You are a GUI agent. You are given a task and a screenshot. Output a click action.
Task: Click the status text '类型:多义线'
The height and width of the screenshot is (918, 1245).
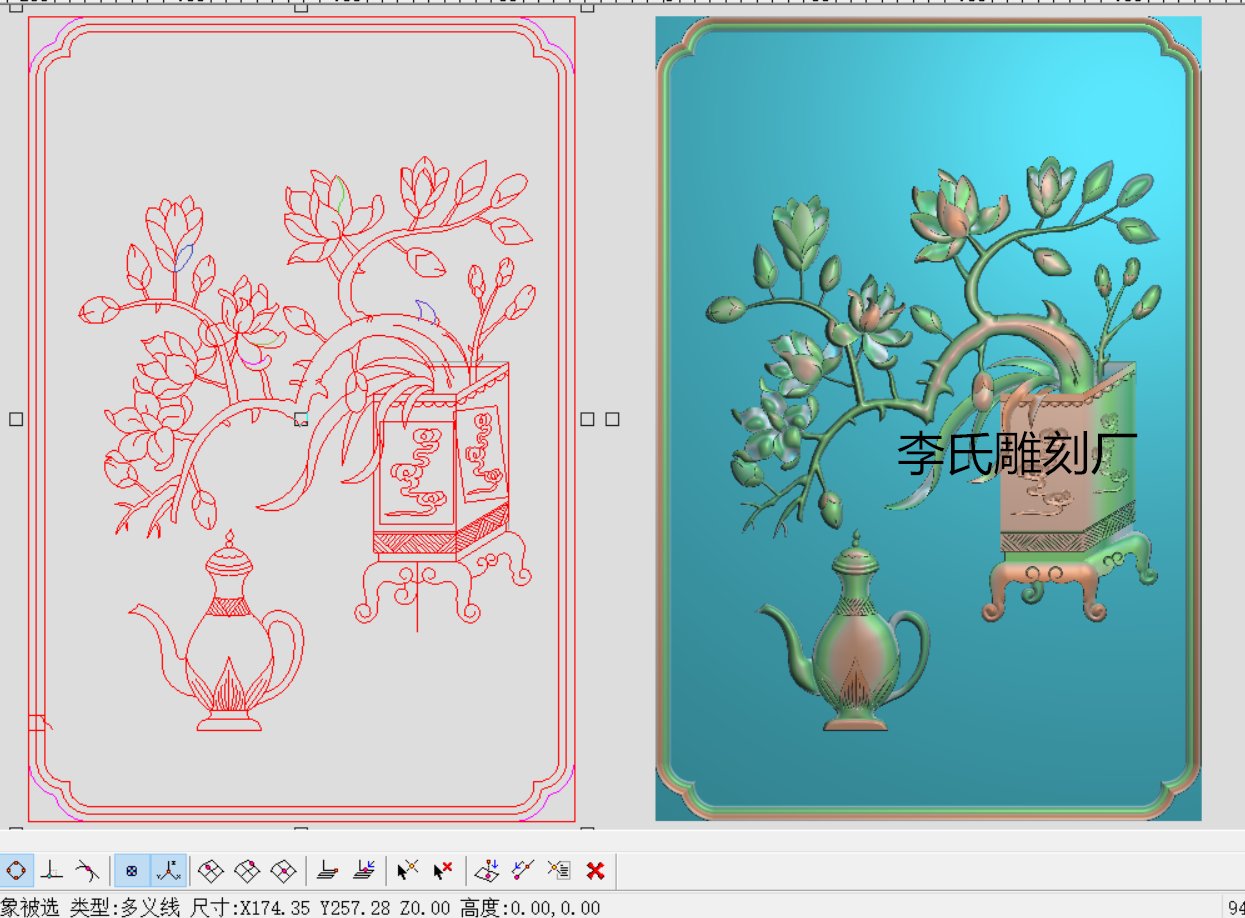[x=125, y=907]
